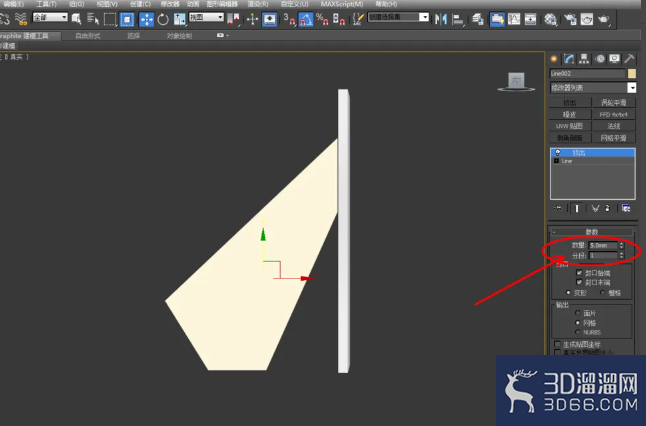Choose the Rectangular Selection Region tool
The image size is (646, 426).
[x=110, y=19]
